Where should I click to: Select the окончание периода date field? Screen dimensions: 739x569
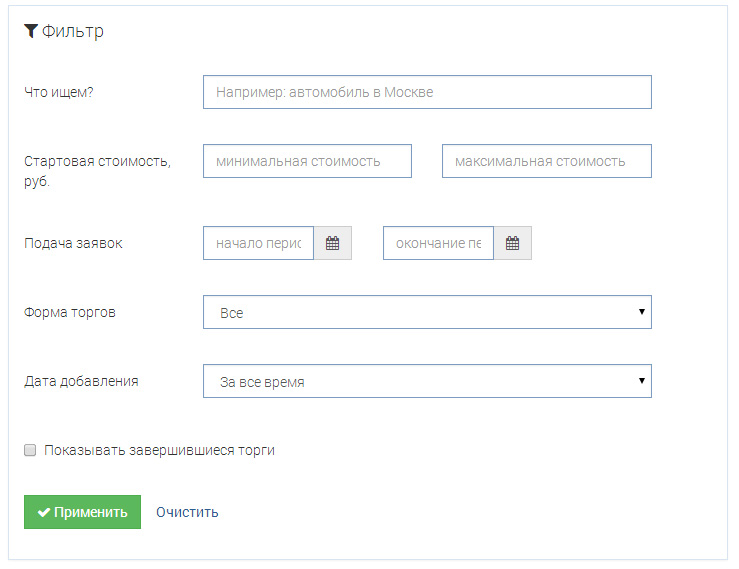point(438,243)
